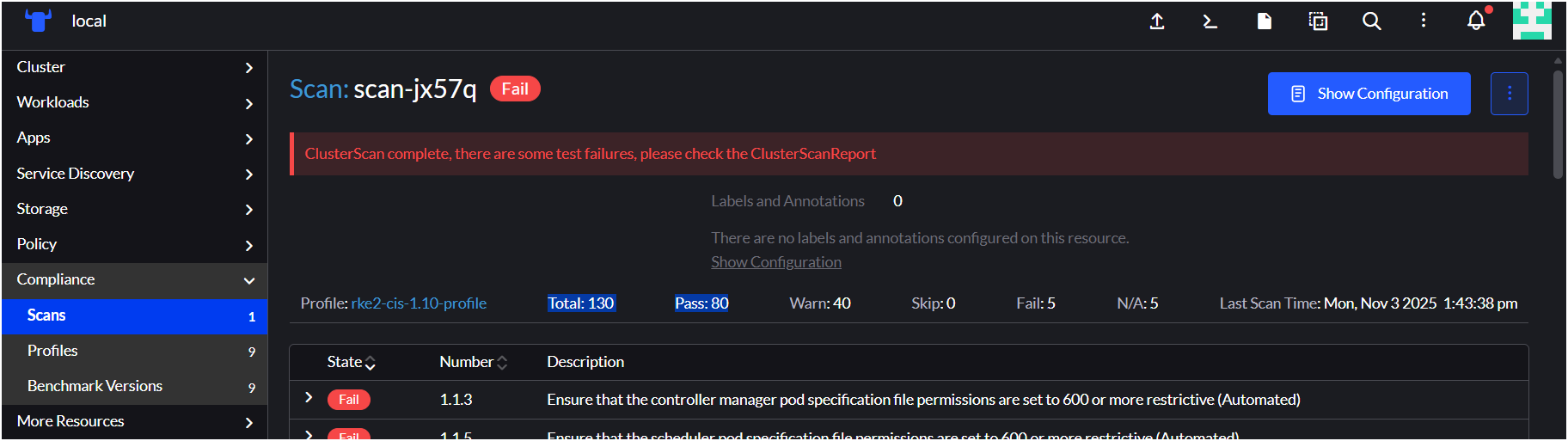Open the Import YAML upload icon

1157,21
